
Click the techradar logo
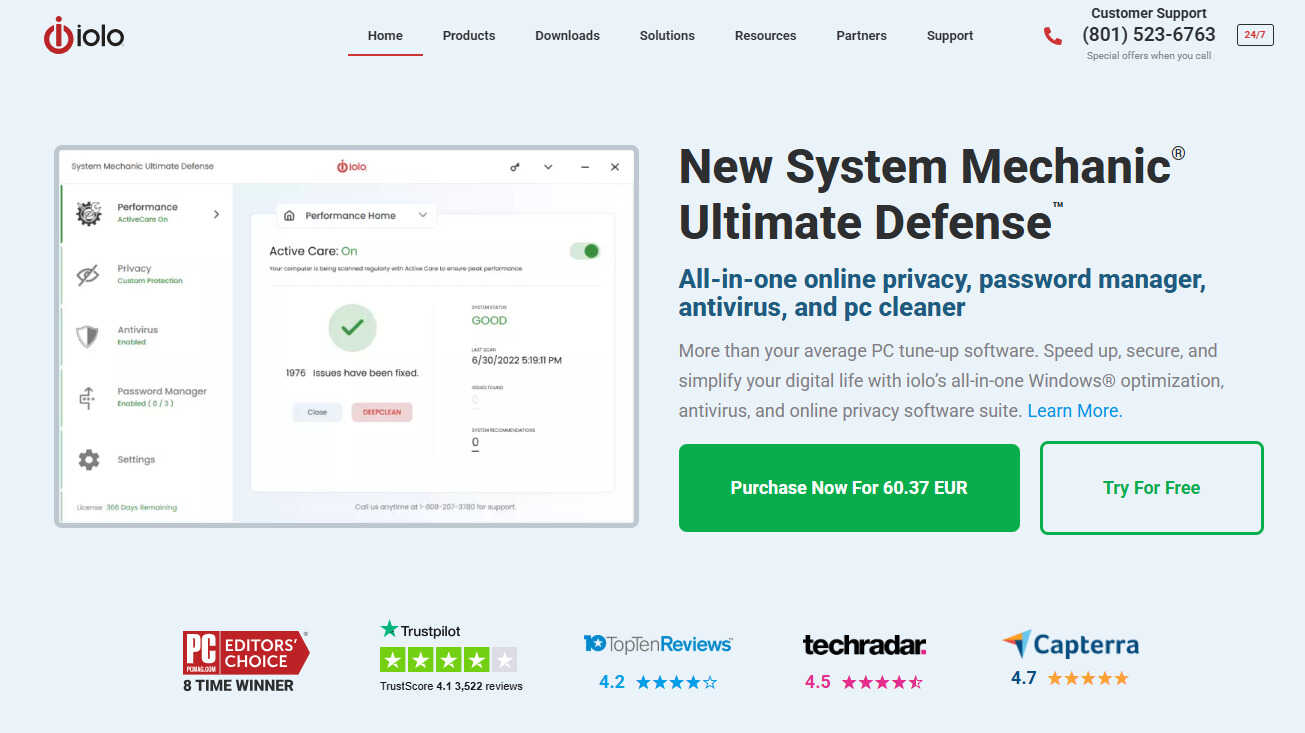(x=864, y=645)
